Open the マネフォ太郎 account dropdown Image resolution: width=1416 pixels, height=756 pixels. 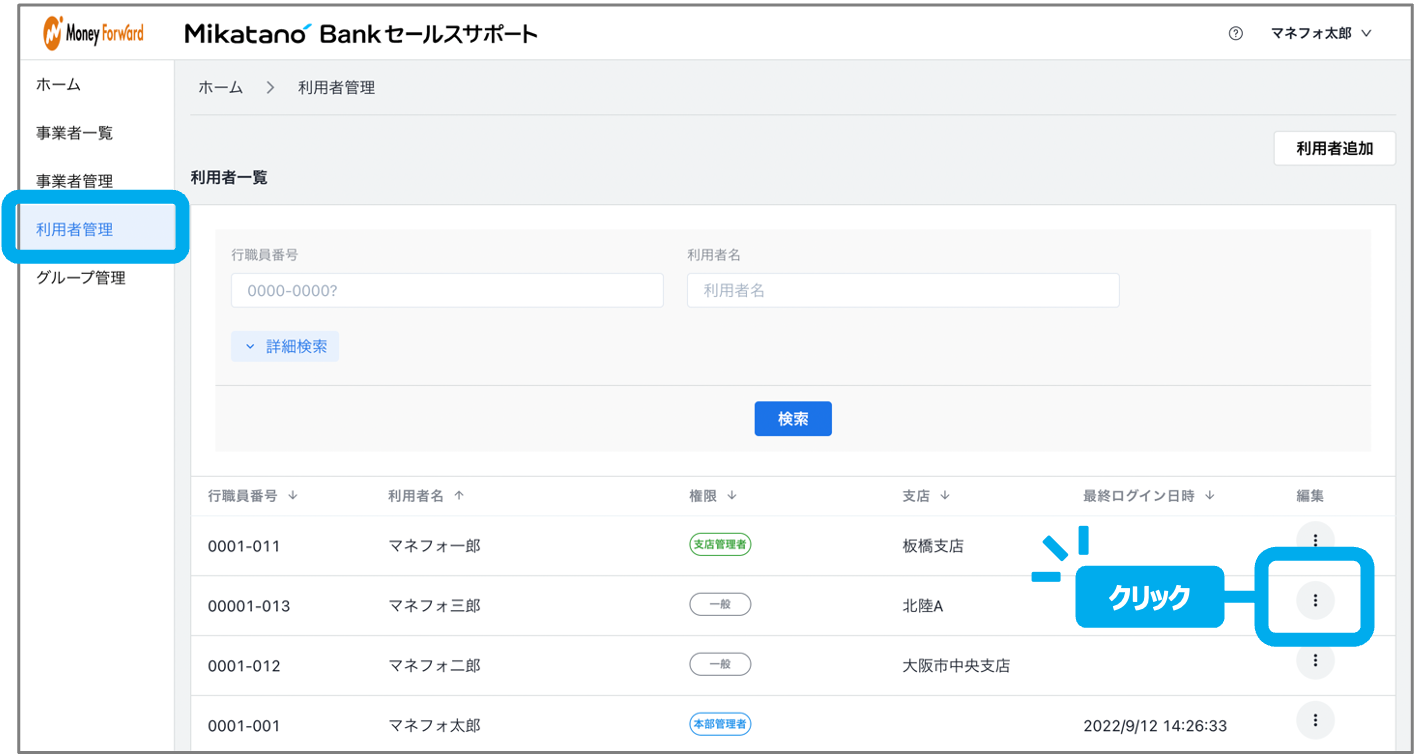(x=1321, y=33)
